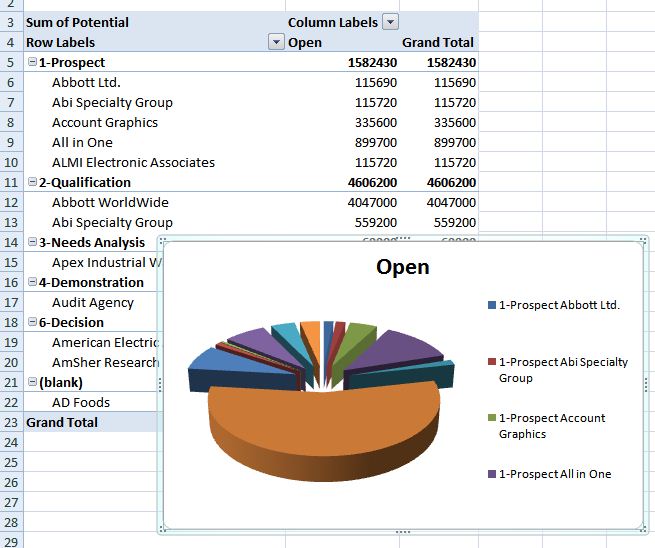Collapse the 6-Decision group
The image size is (655, 548).
pyautogui.click(x=32, y=323)
